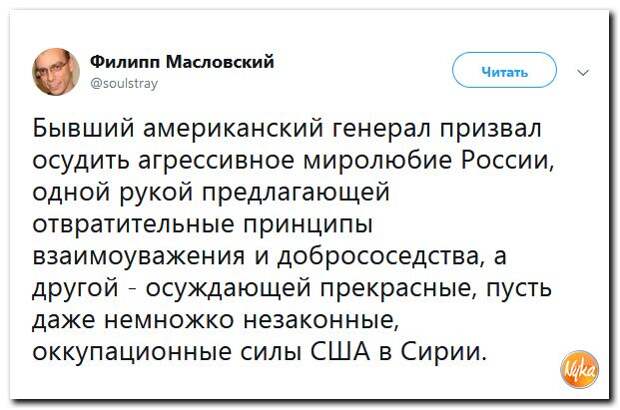Click the word "предлагающей" in the tweet
620x410 pixels.
[x=297, y=193]
